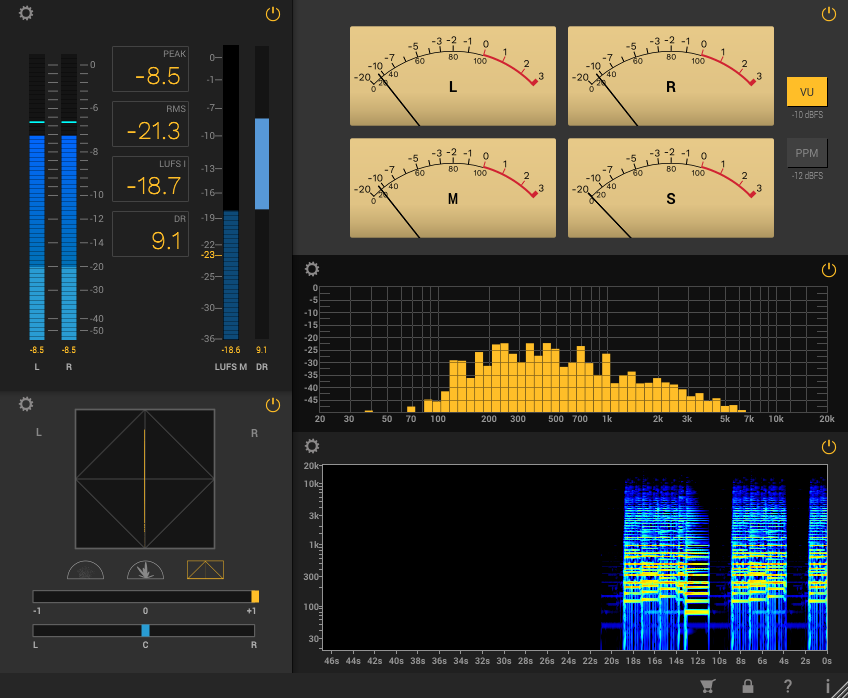Toggle power for the level meter panel

tap(273, 14)
